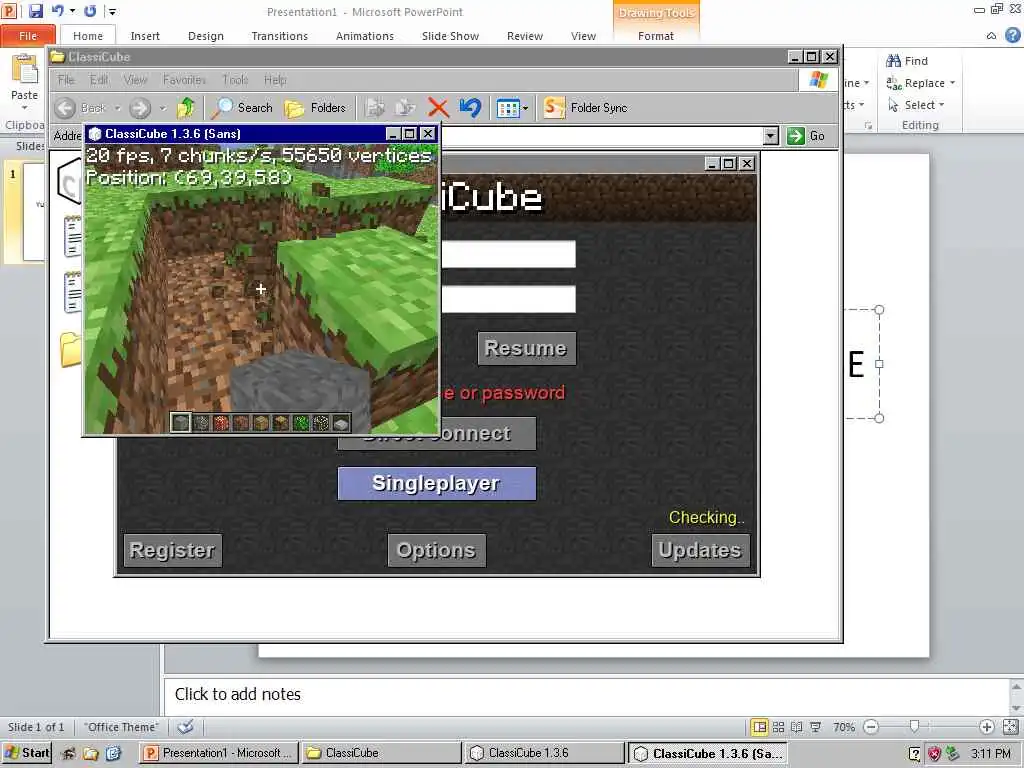
Task: Click the Register button in the launcher
Action: pos(172,550)
